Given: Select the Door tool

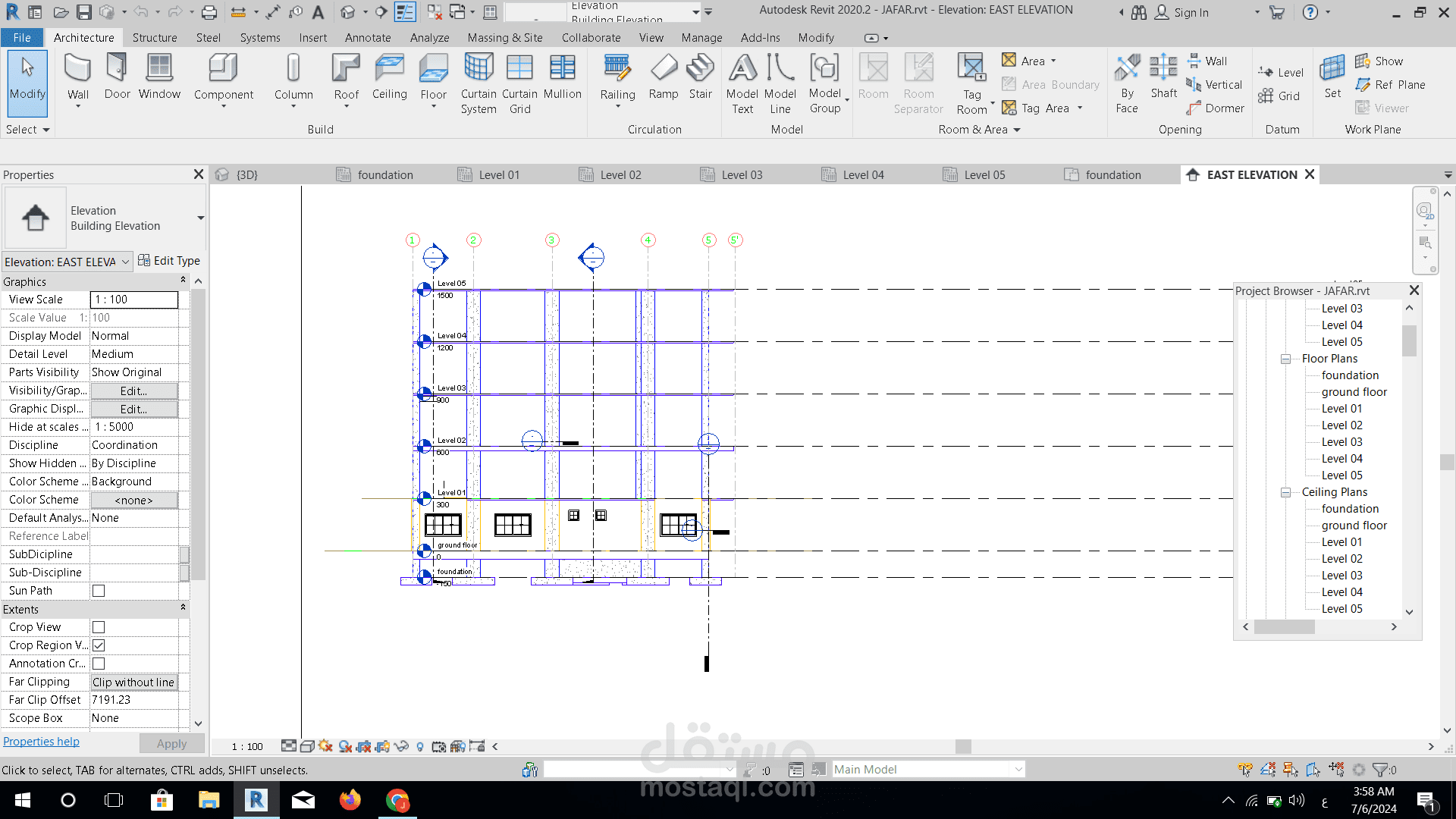Looking at the screenshot, I should pos(117,77).
